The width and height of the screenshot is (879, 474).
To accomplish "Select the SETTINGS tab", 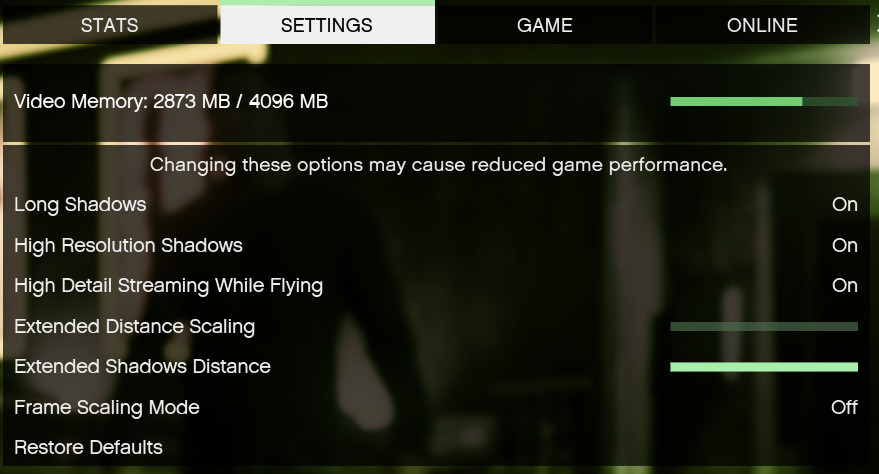I will (x=327, y=25).
